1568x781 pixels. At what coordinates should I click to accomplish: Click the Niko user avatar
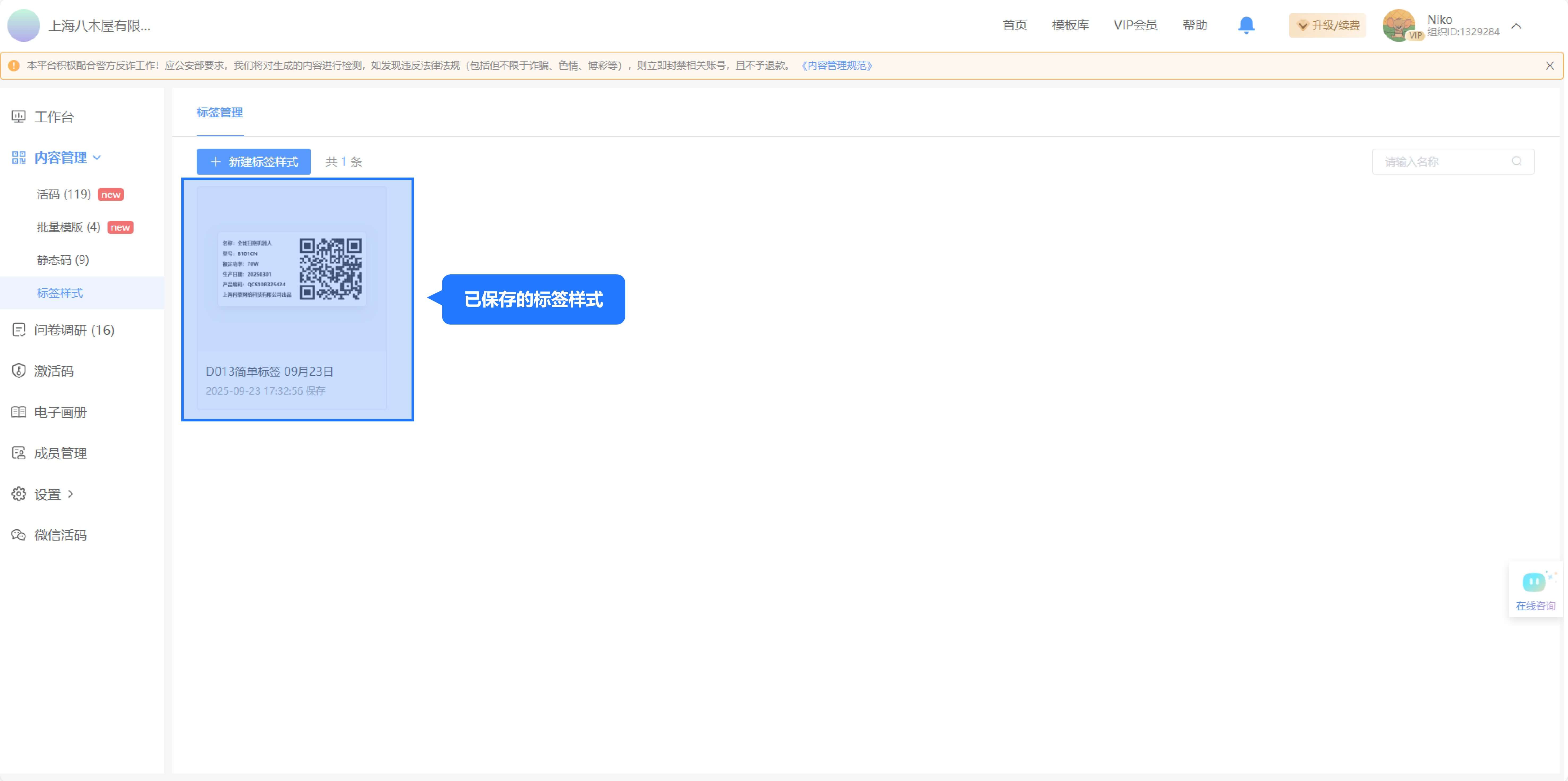(x=1399, y=25)
